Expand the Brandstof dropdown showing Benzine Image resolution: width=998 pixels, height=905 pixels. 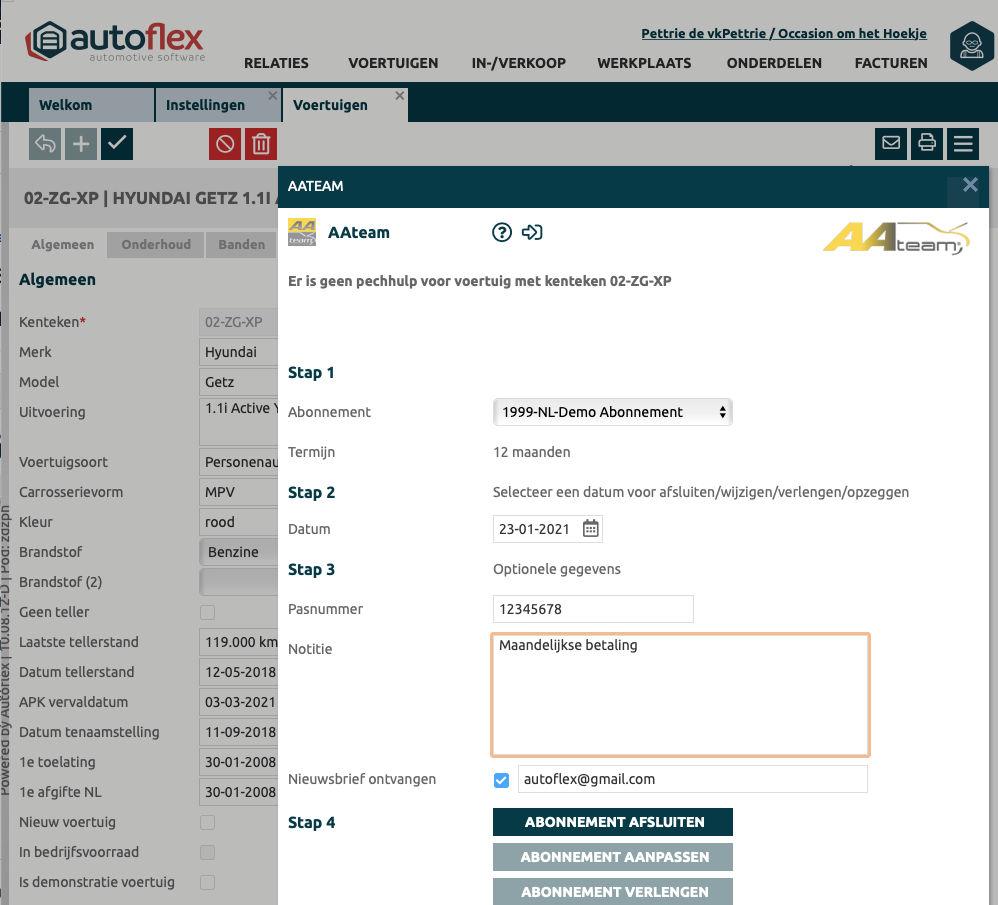click(238, 552)
